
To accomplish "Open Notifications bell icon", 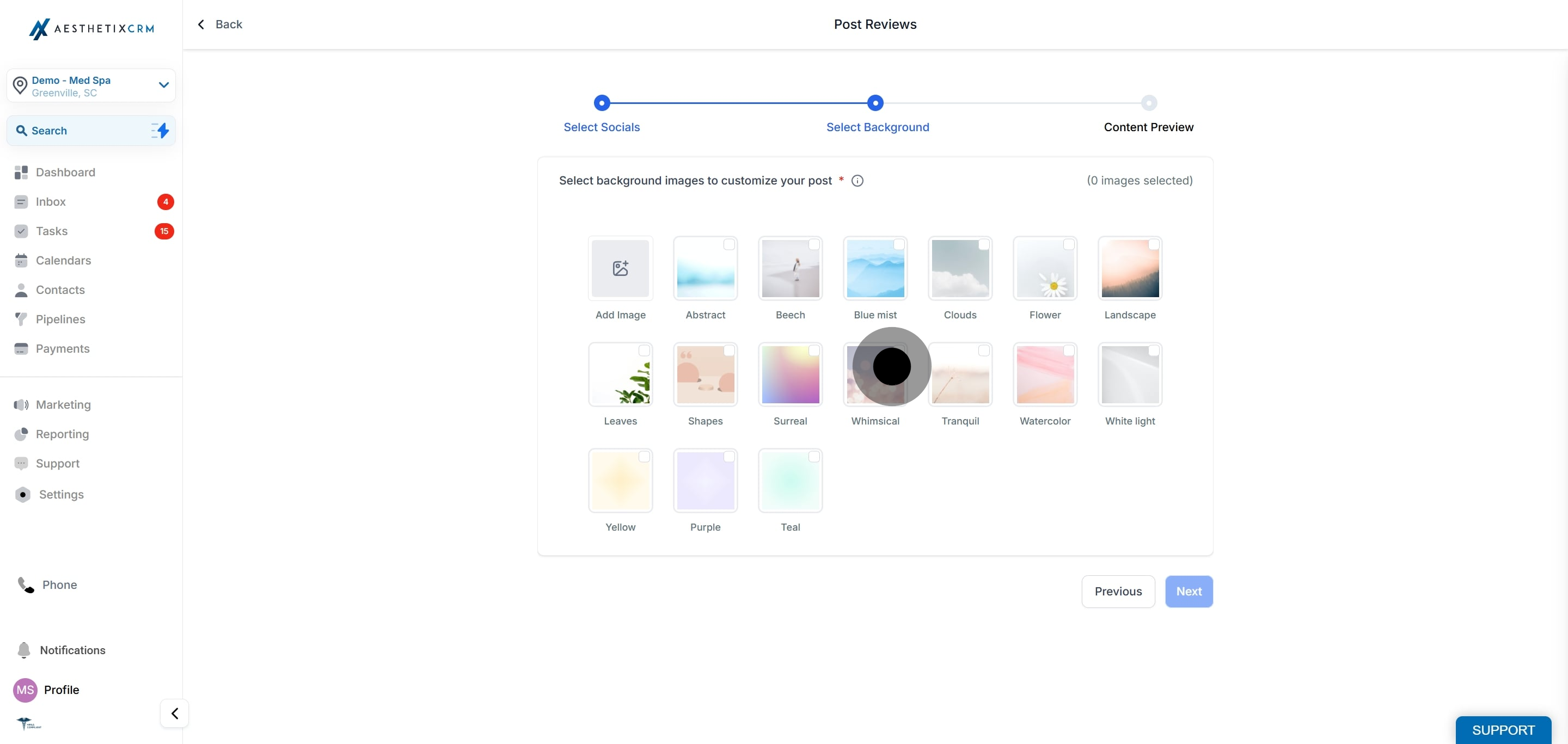I will tap(24, 650).
